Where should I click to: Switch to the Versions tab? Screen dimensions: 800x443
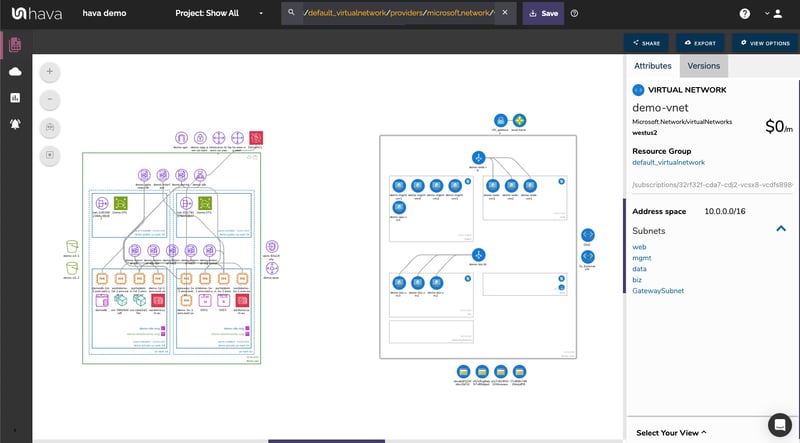[703, 65]
